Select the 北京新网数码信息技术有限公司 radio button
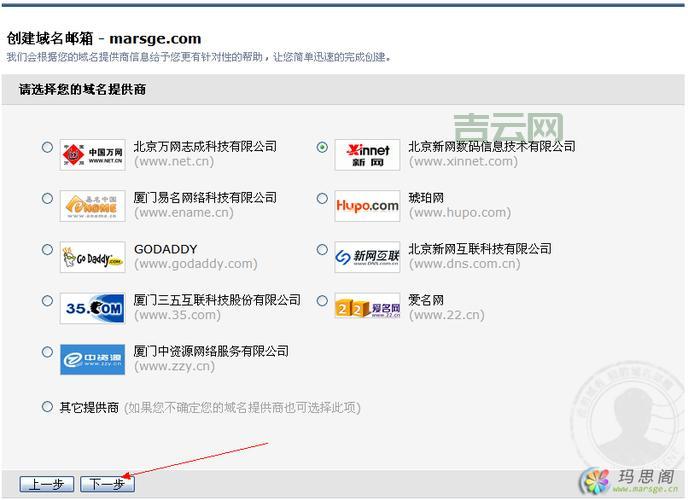Screen dimensions: 688x500 click(322, 147)
